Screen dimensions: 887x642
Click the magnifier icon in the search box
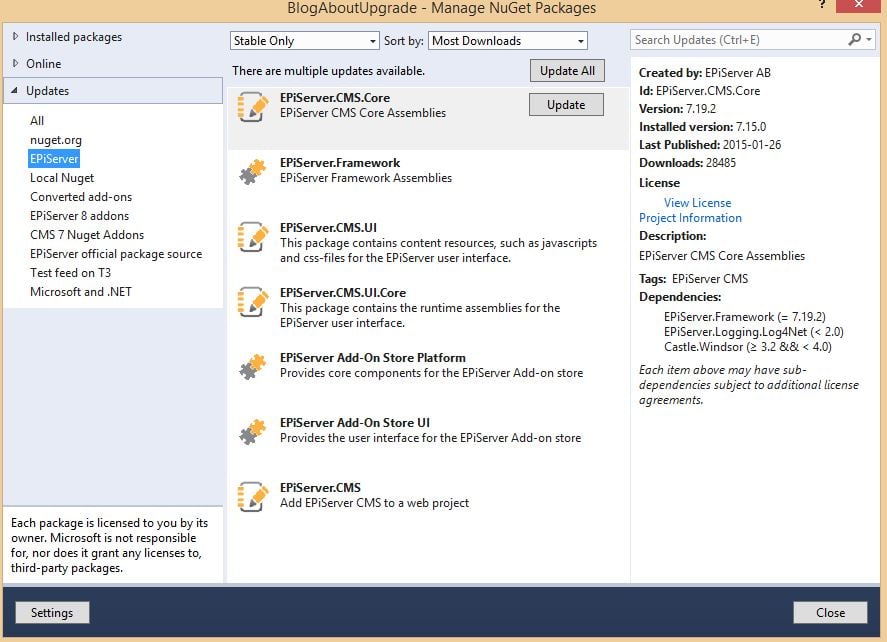[855, 39]
